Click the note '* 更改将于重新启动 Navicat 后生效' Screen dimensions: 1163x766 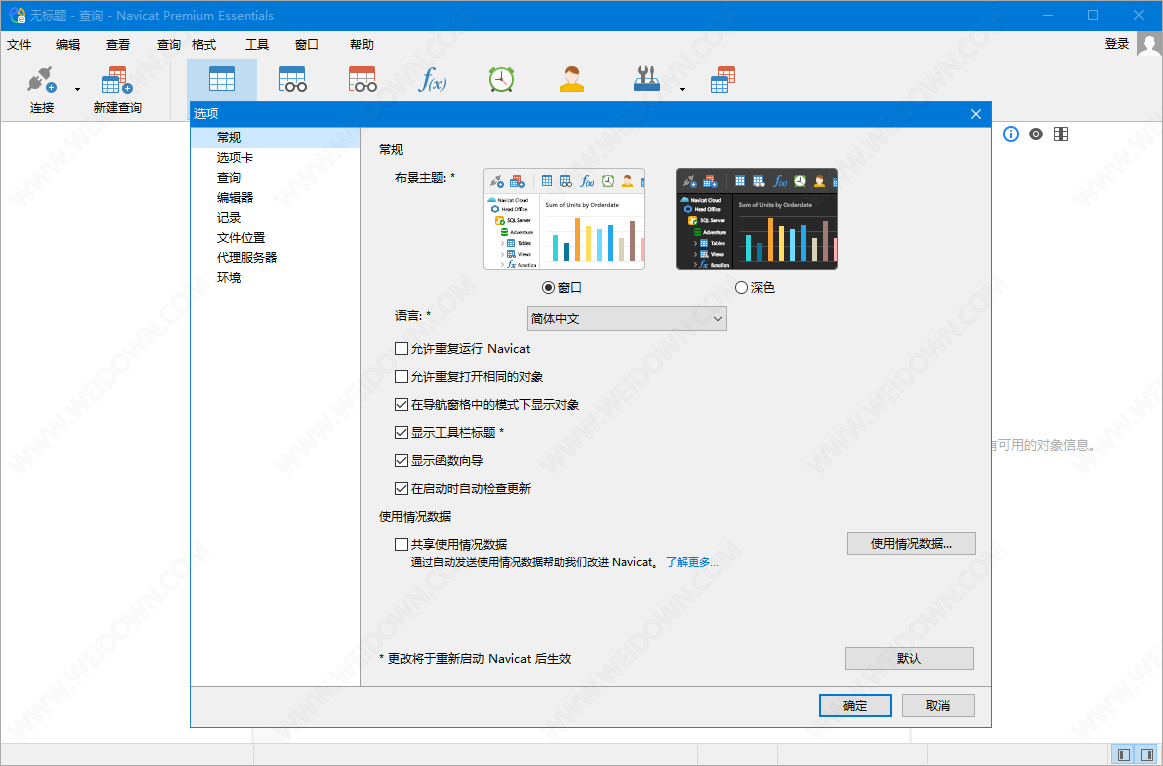pyautogui.click(x=475, y=659)
